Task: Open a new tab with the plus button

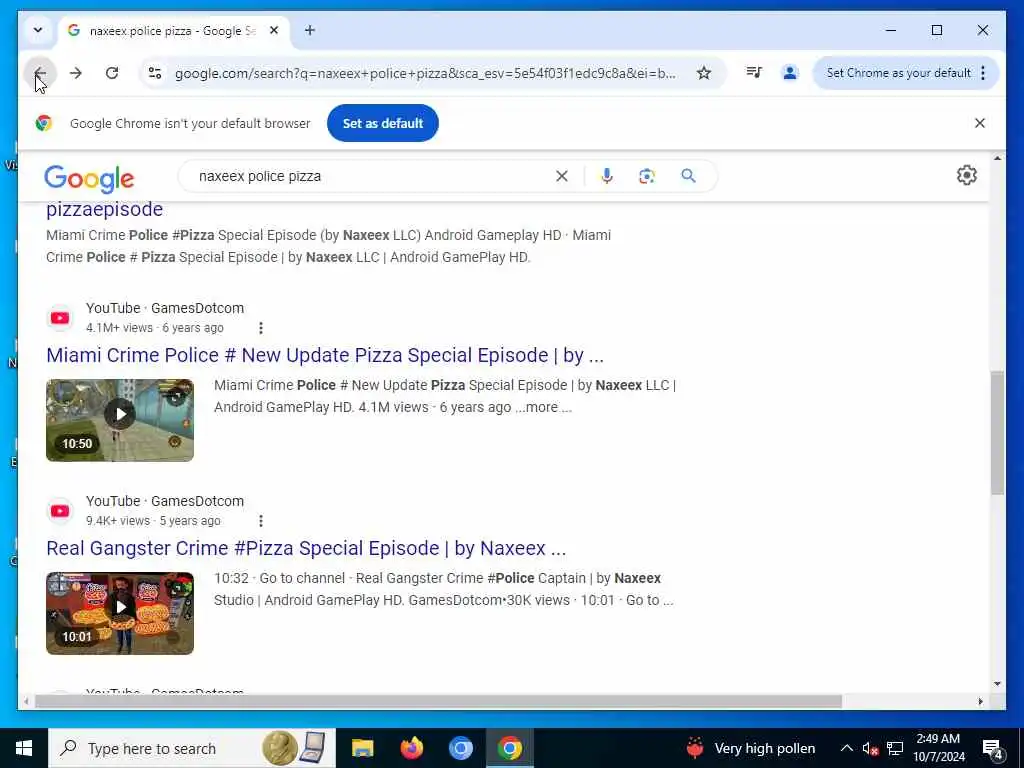Action: (x=310, y=30)
